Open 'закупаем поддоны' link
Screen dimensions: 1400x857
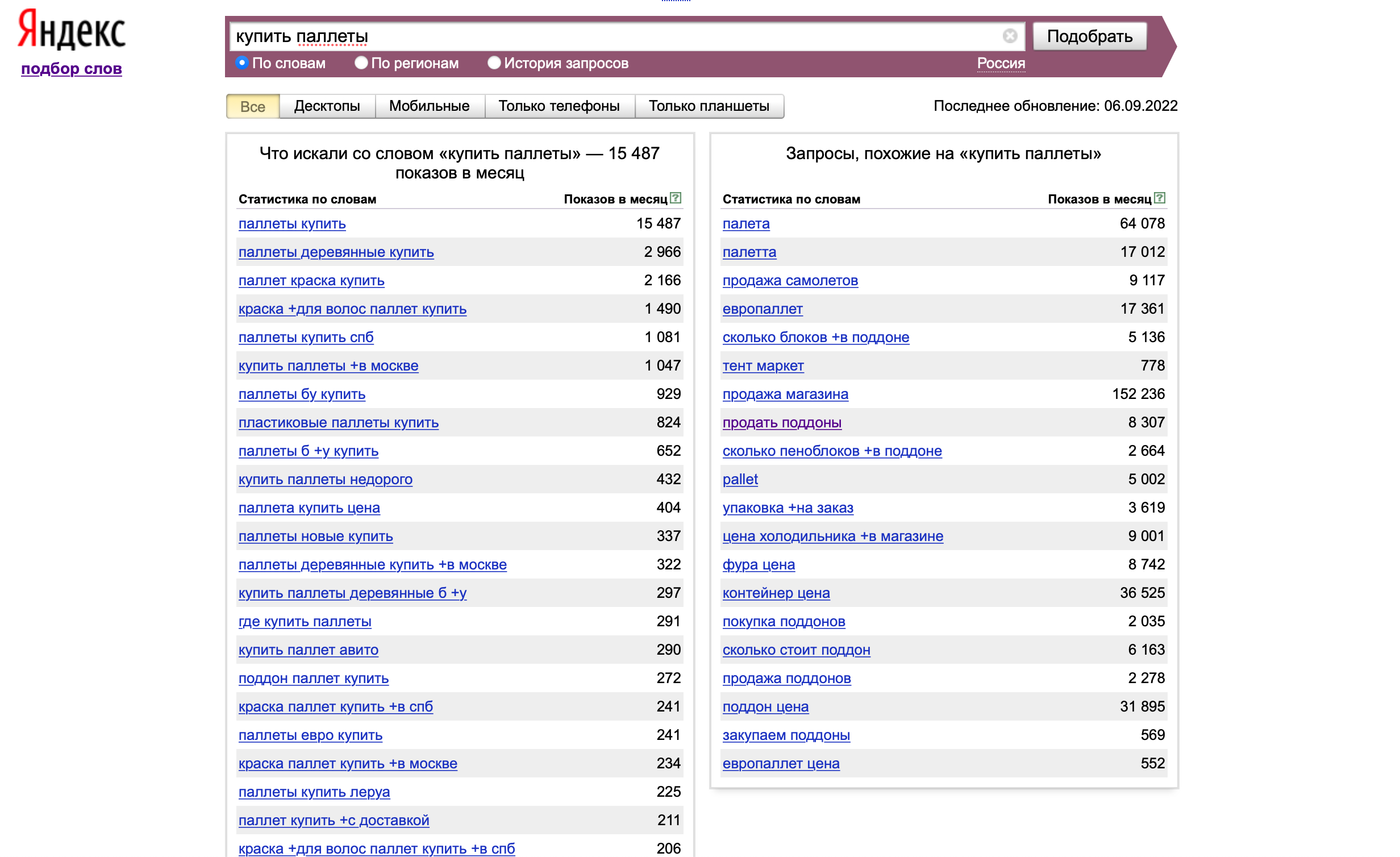pos(786,735)
